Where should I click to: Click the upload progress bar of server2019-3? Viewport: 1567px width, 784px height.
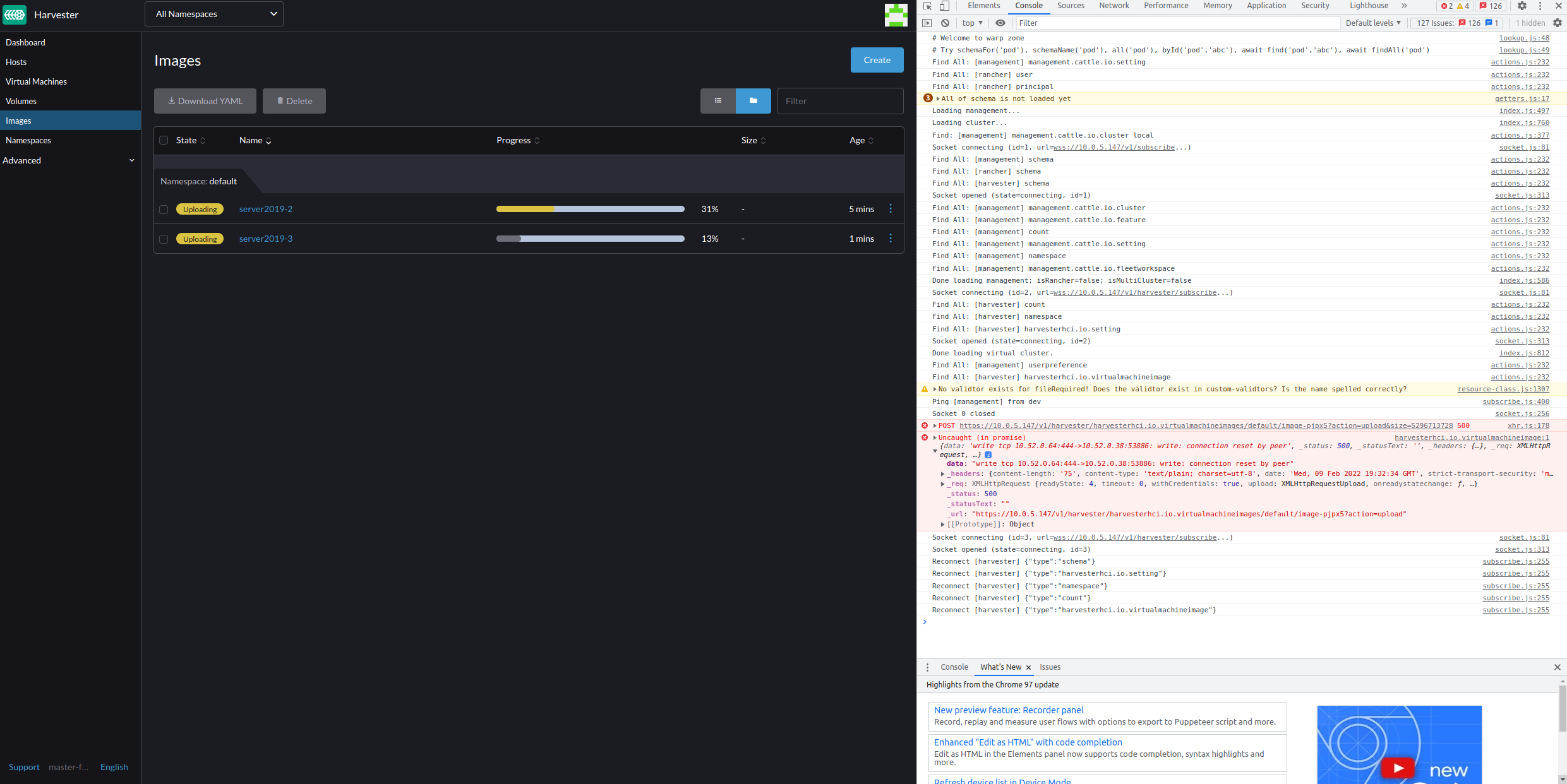[590, 239]
